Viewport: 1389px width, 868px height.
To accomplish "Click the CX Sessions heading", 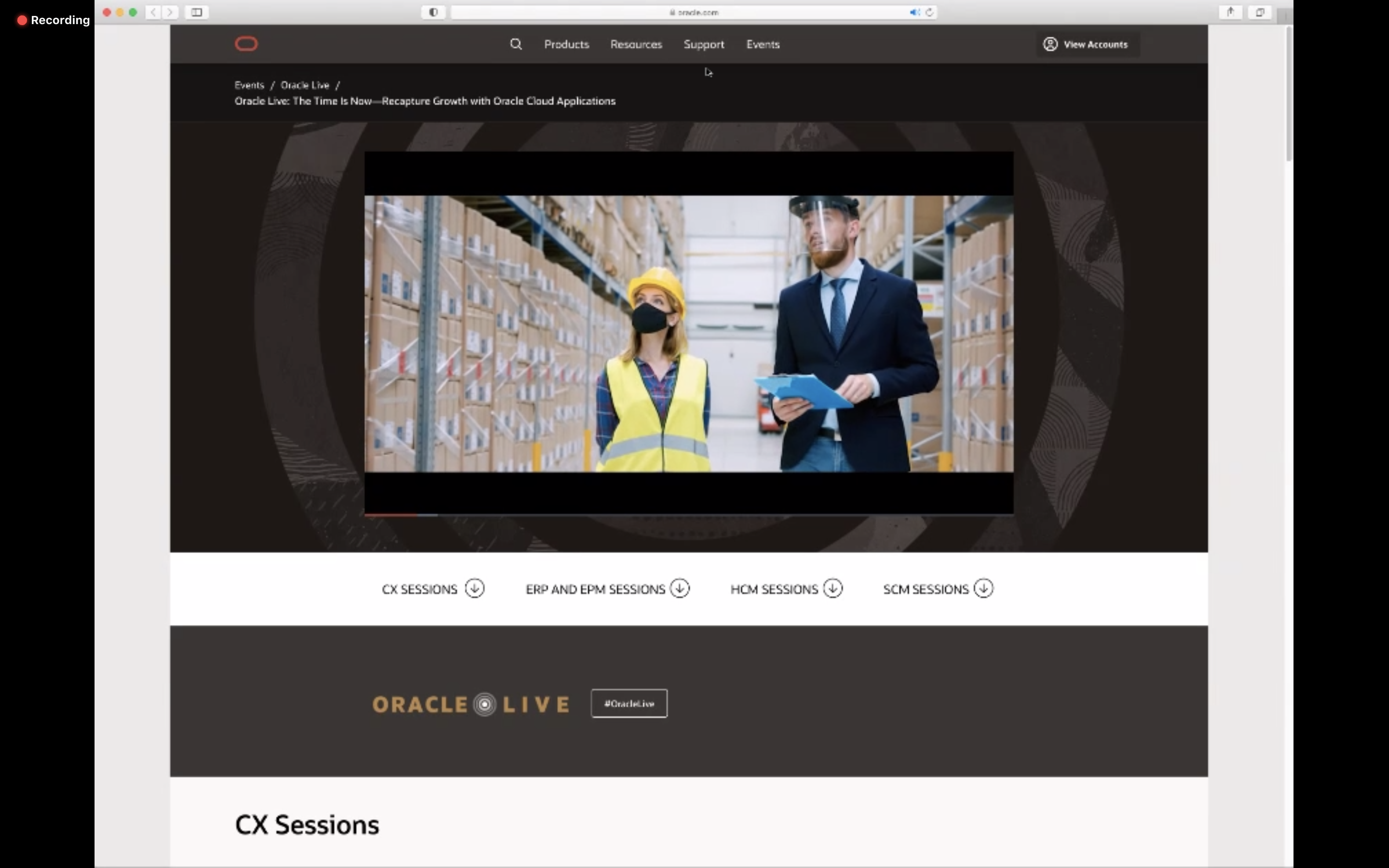I will (x=307, y=825).
